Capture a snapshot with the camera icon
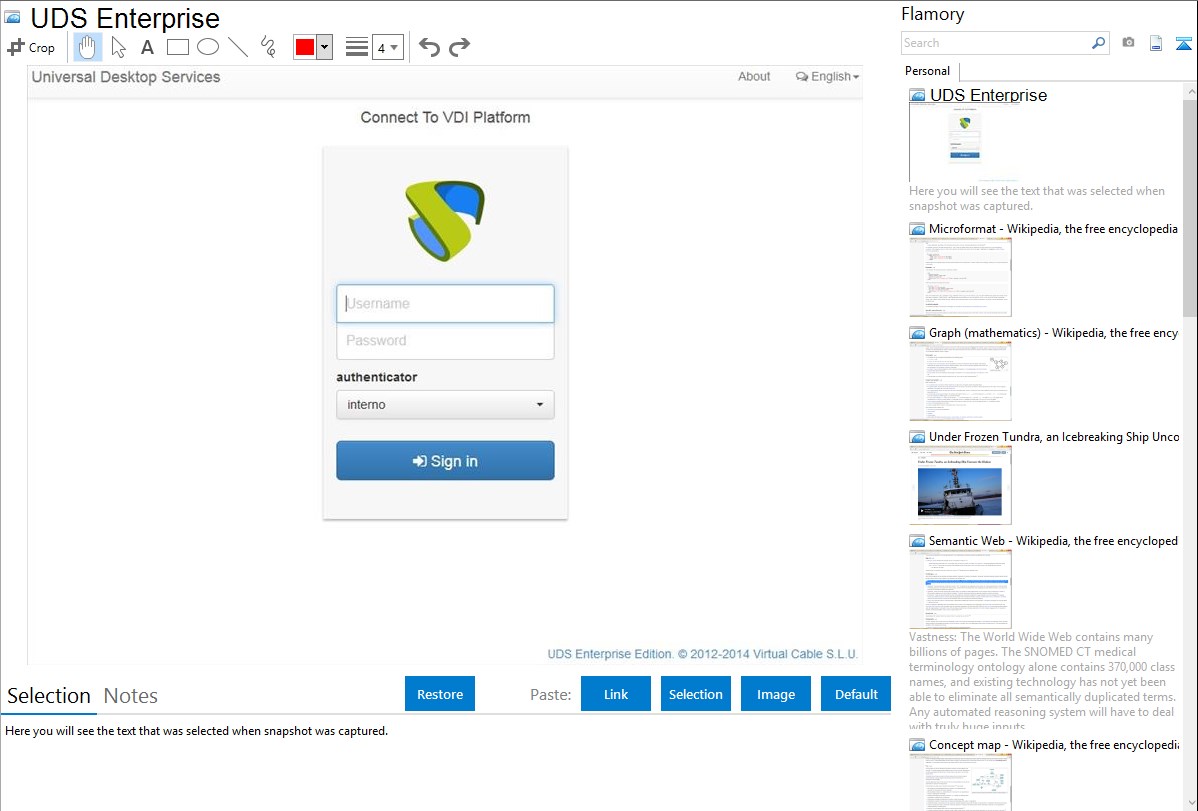Screen dimensions: 1198x811 point(1128,43)
